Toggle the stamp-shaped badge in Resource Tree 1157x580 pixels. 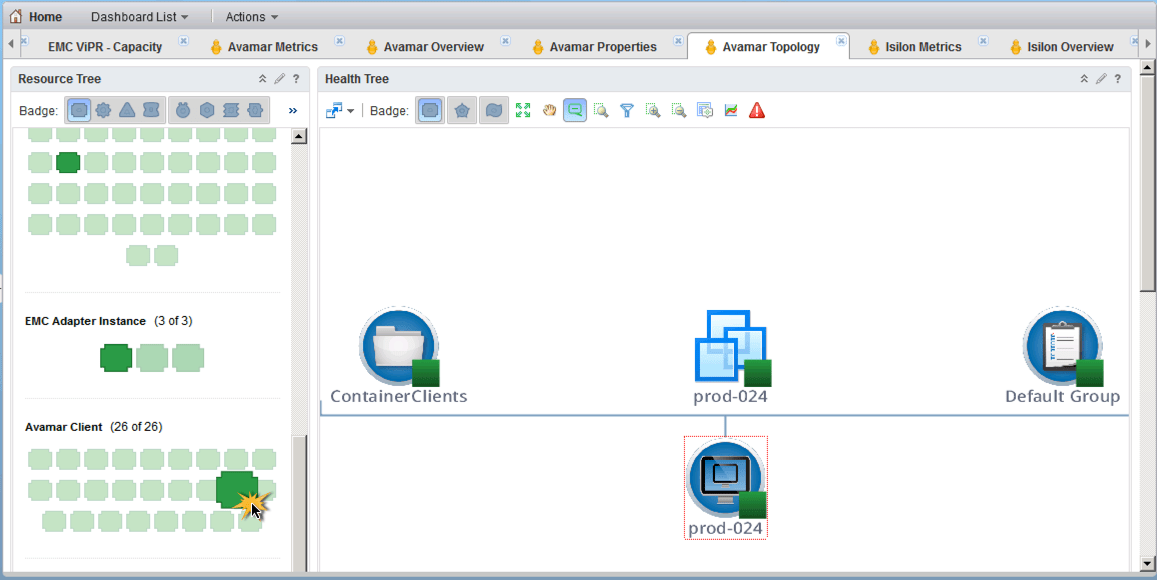click(231, 110)
